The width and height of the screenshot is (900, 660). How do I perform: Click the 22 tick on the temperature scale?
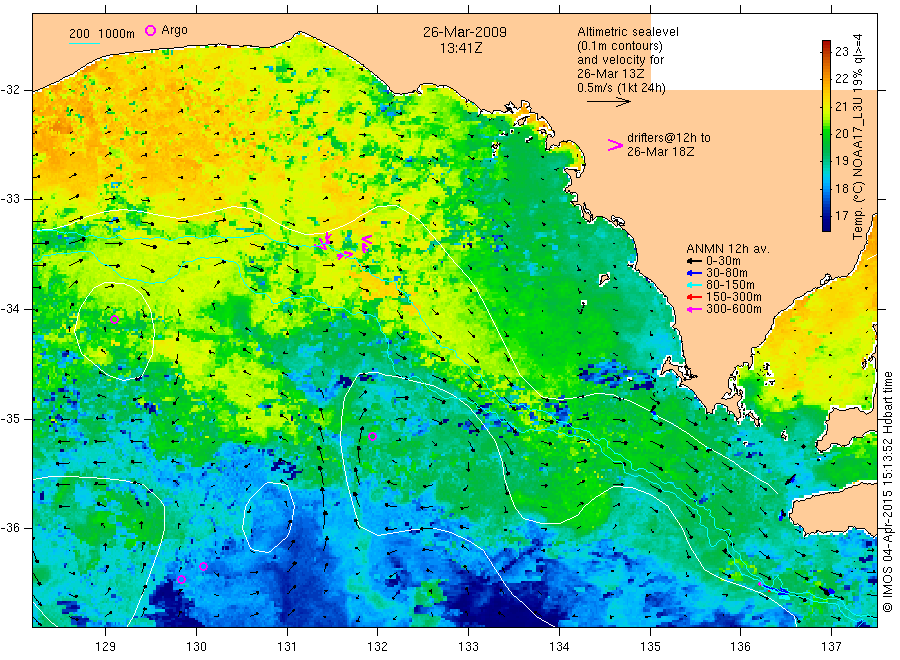pos(841,79)
